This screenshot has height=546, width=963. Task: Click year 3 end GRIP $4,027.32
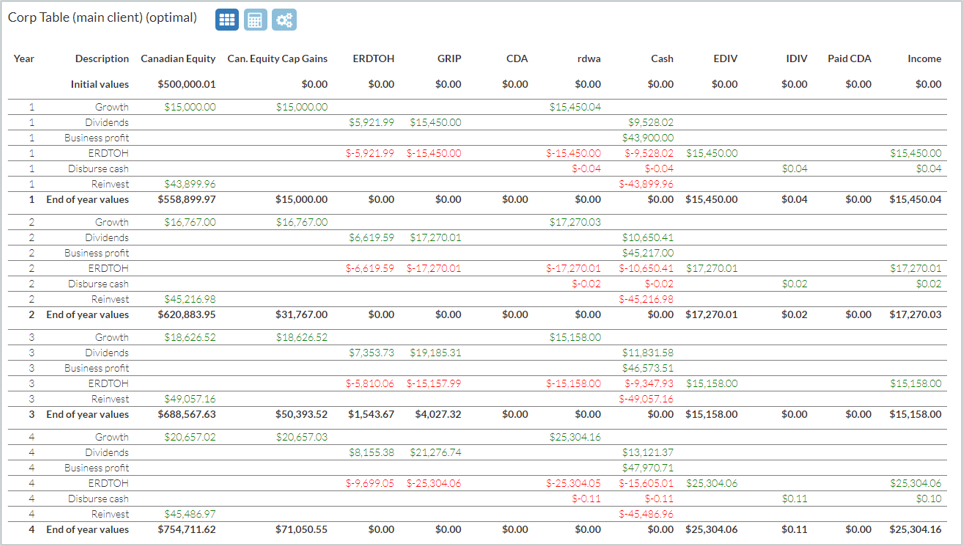tap(438, 415)
